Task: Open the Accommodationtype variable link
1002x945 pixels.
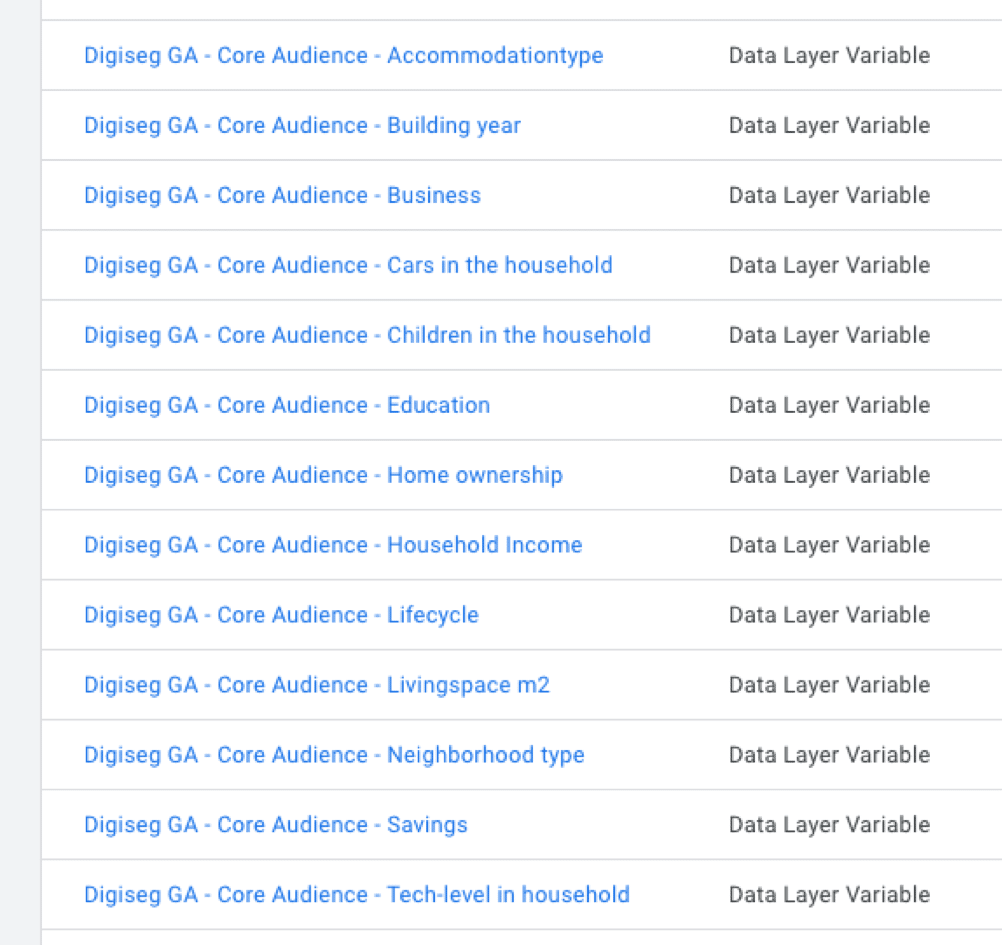Action: click(344, 56)
